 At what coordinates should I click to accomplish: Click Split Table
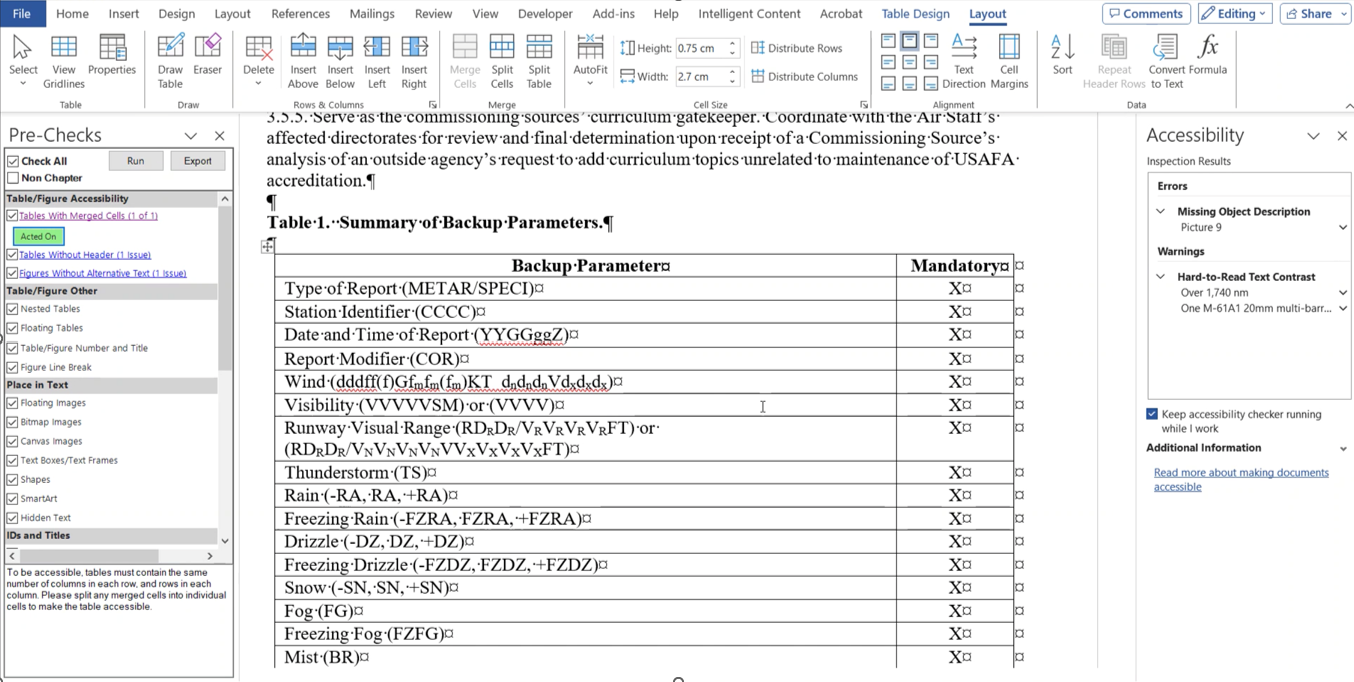(539, 60)
